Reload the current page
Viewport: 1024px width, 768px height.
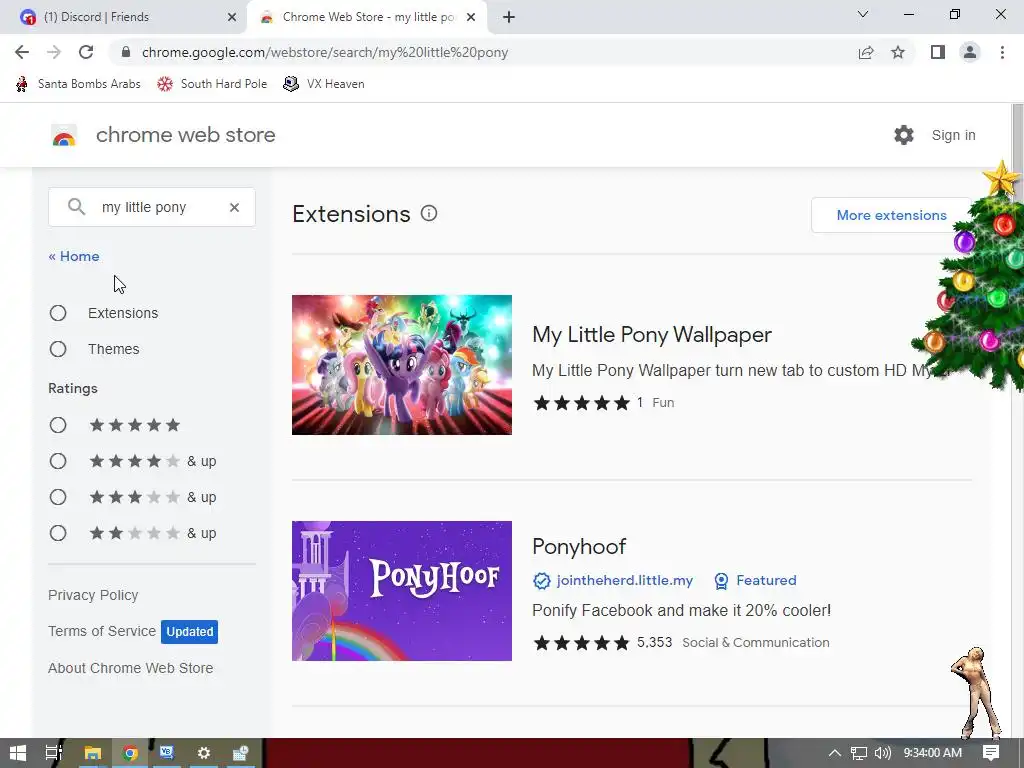(x=86, y=52)
